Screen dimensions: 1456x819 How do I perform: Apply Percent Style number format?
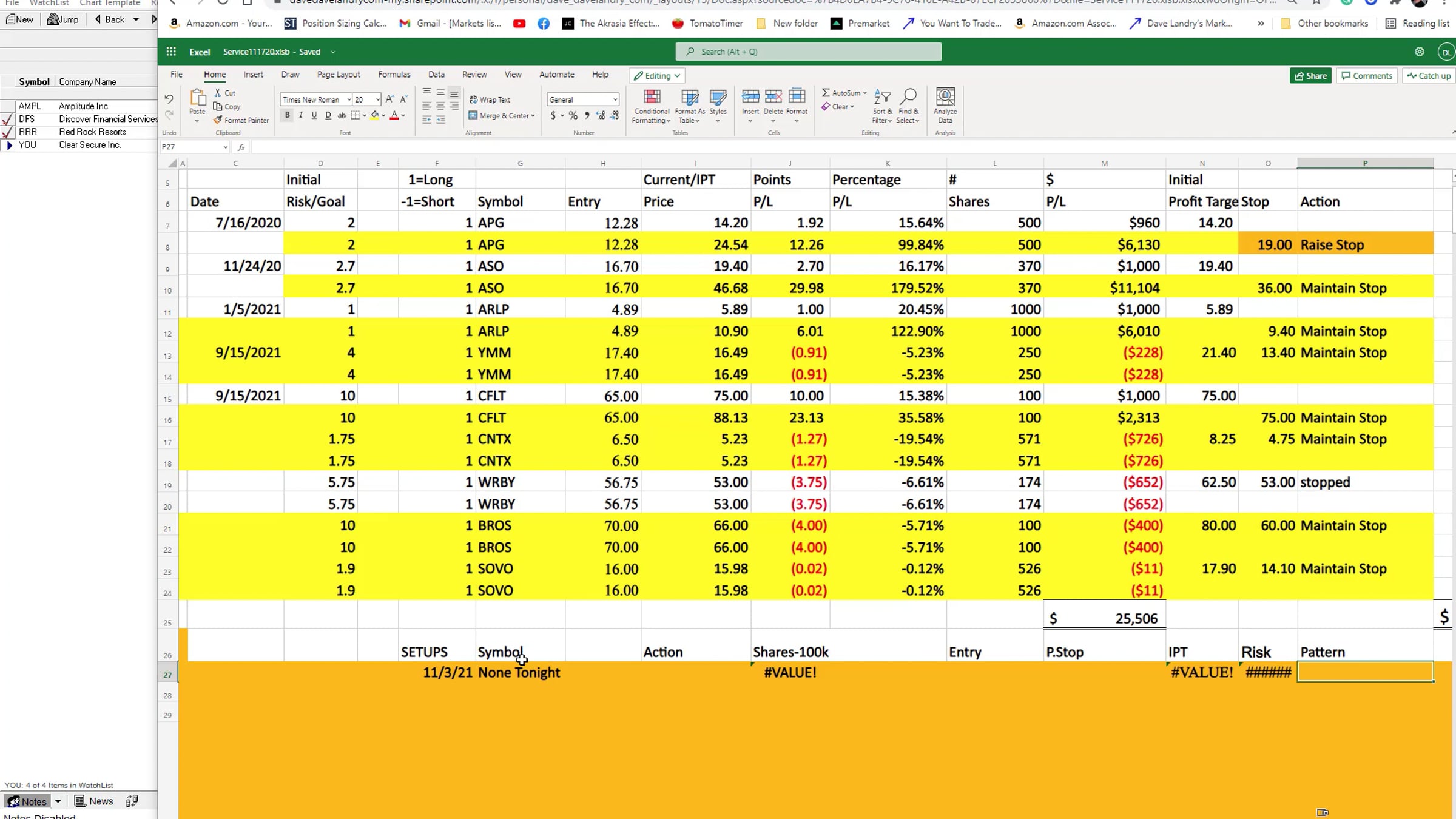point(573,115)
